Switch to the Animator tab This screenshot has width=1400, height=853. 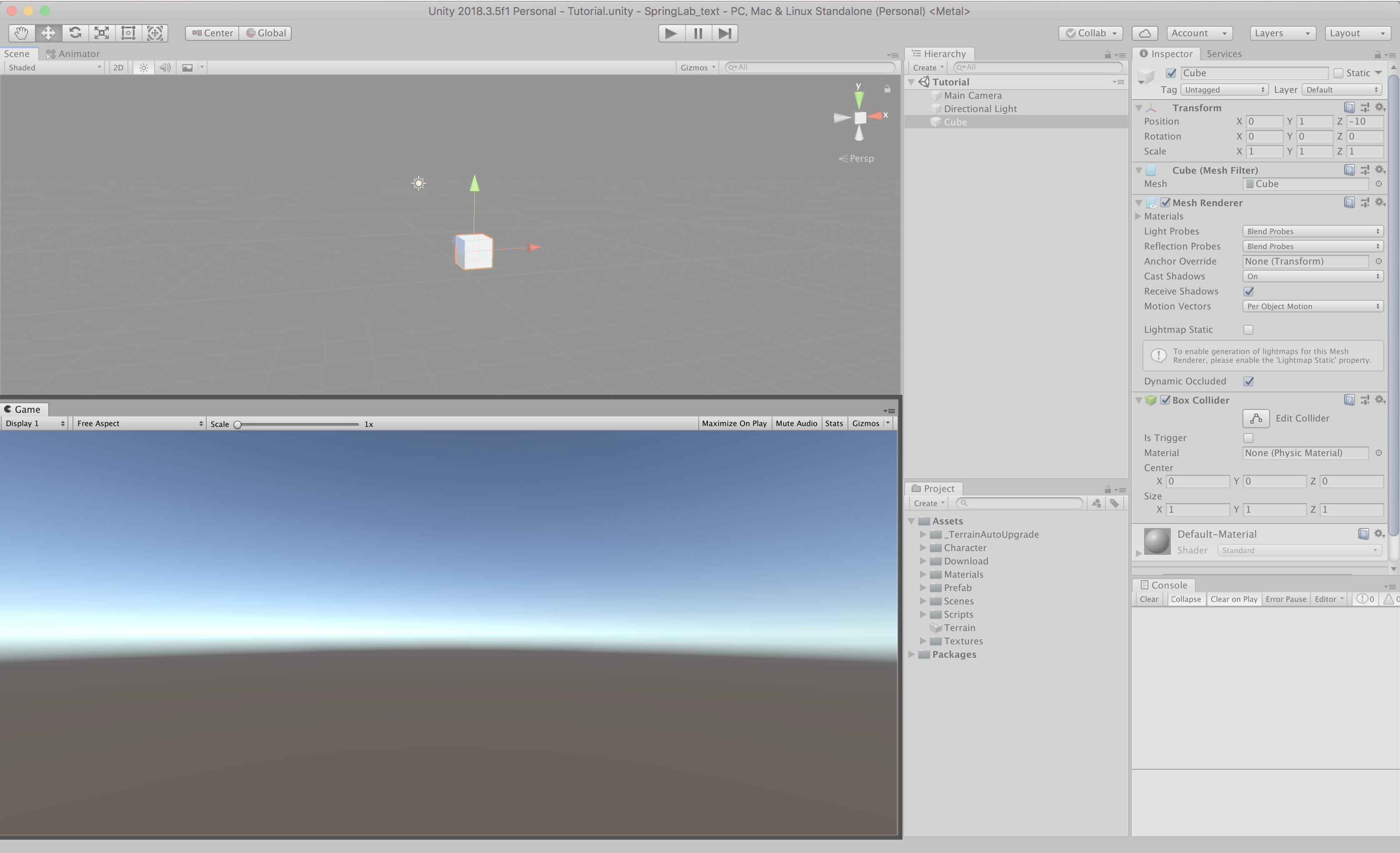tap(73, 54)
